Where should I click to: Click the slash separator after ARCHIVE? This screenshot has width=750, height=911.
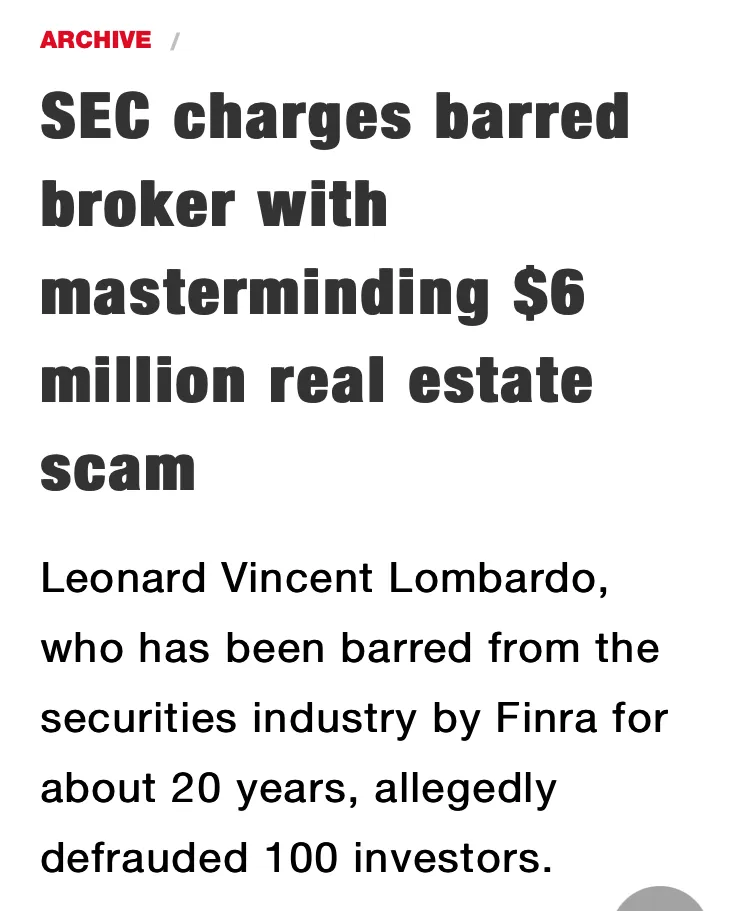pos(175,41)
